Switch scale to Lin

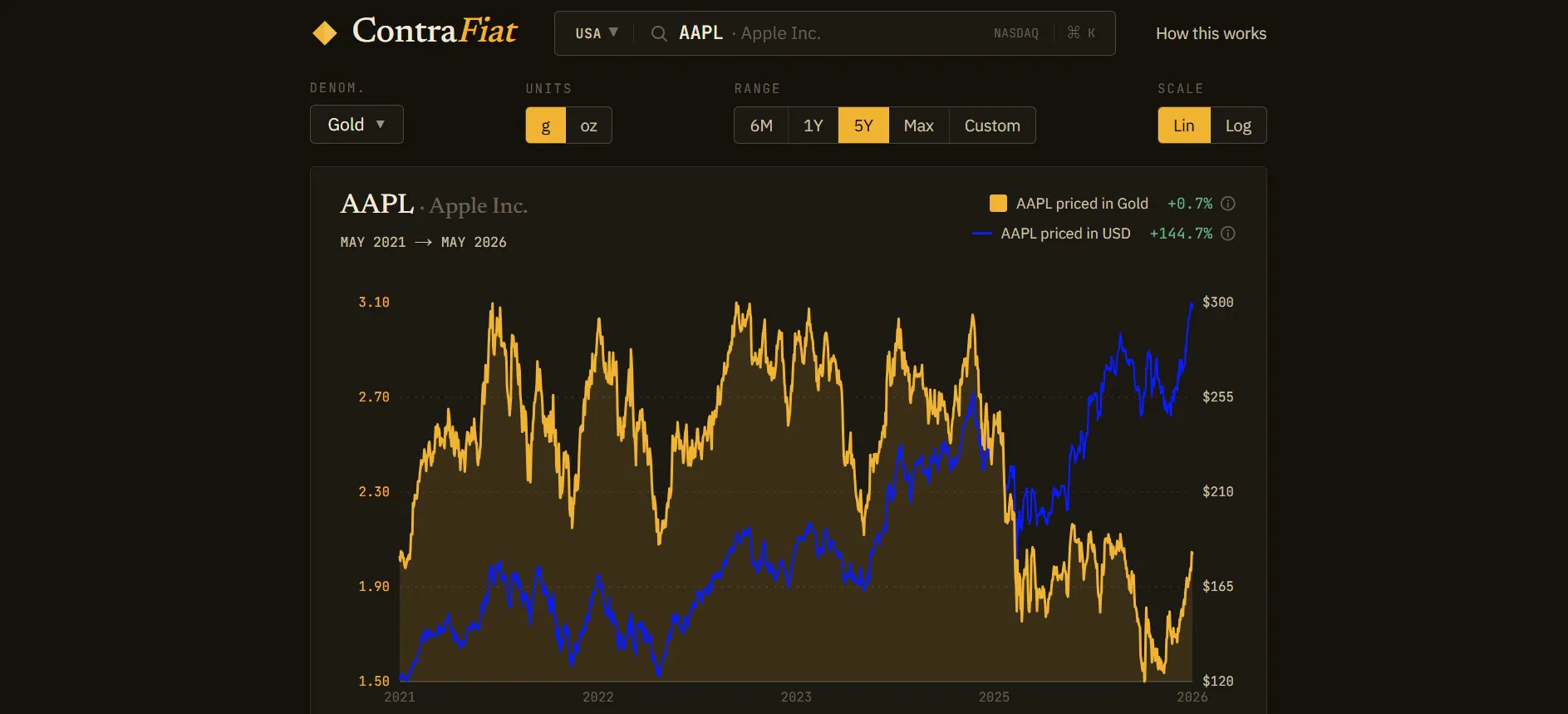point(1184,126)
